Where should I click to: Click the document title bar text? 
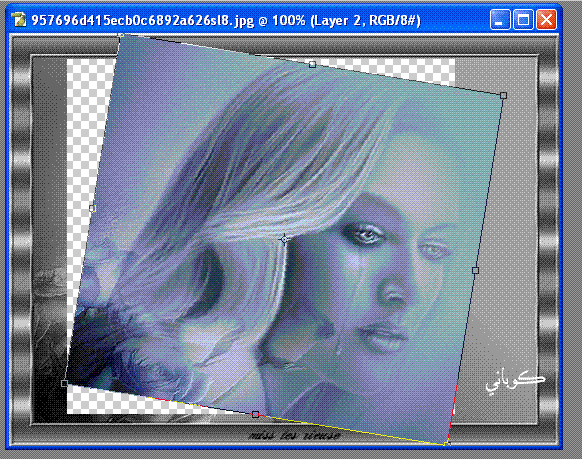226,20
